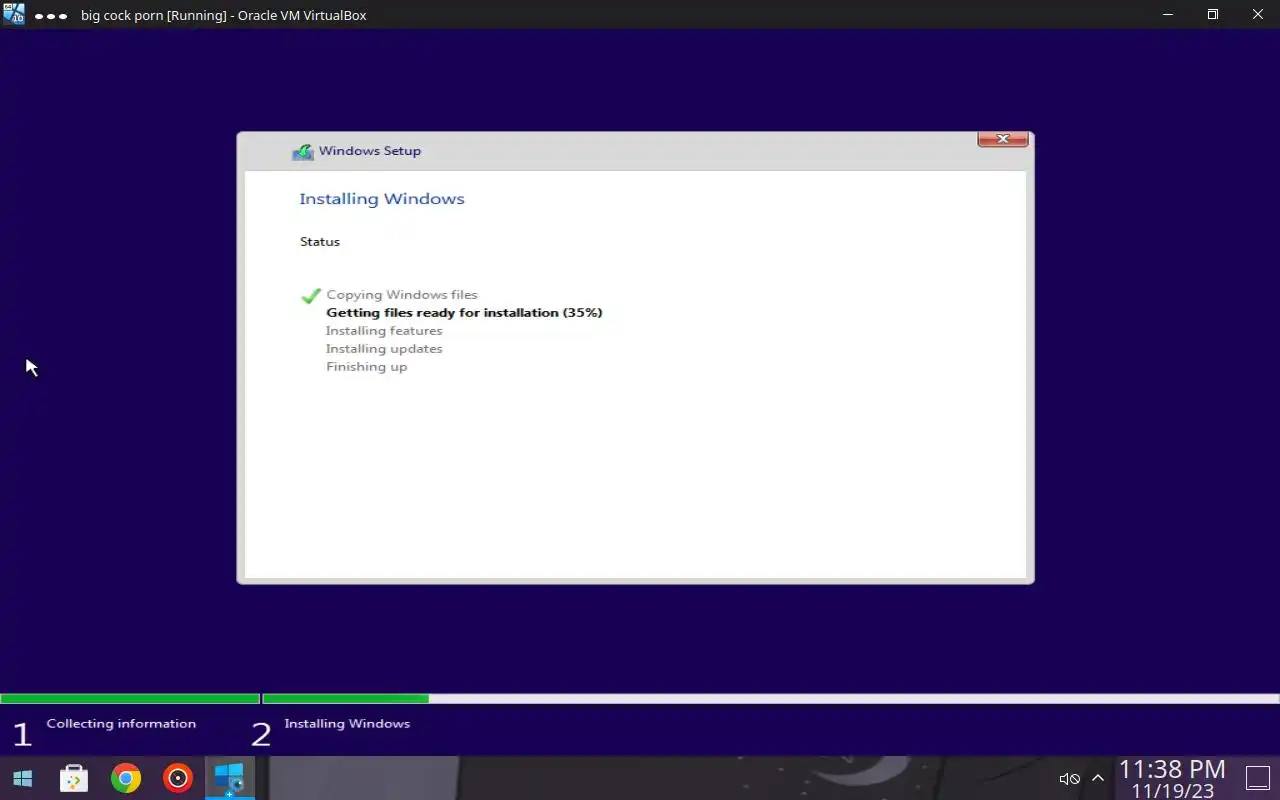The image size is (1280, 800).
Task: Select the running VirtualBox VM taskbar icon
Action: tap(230, 778)
